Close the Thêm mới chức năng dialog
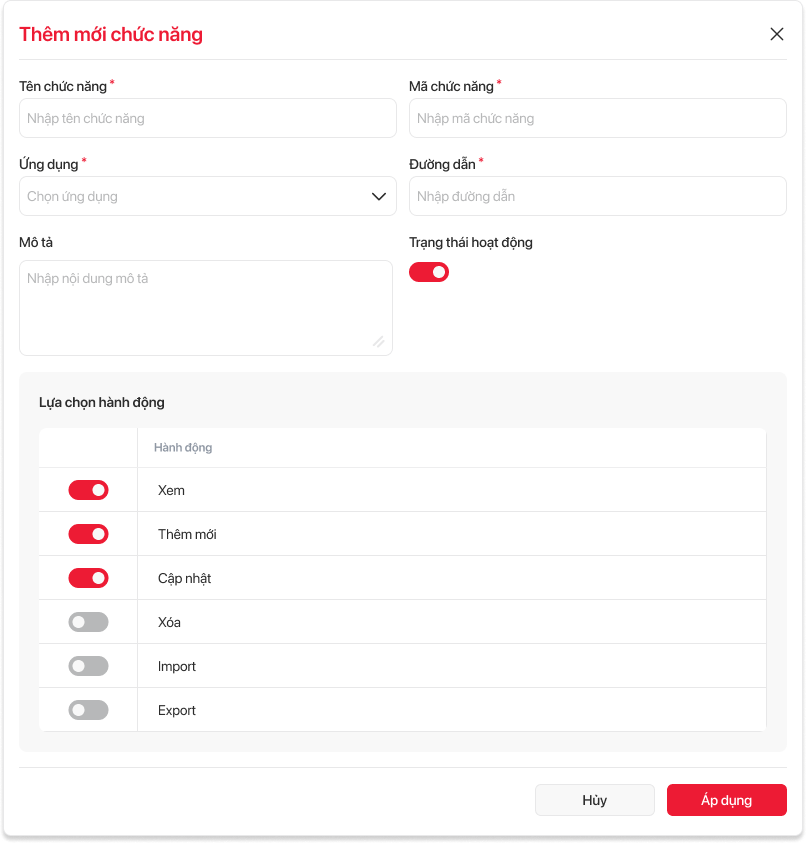The width and height of the screenshot is (806, 843). coord(777,34)
